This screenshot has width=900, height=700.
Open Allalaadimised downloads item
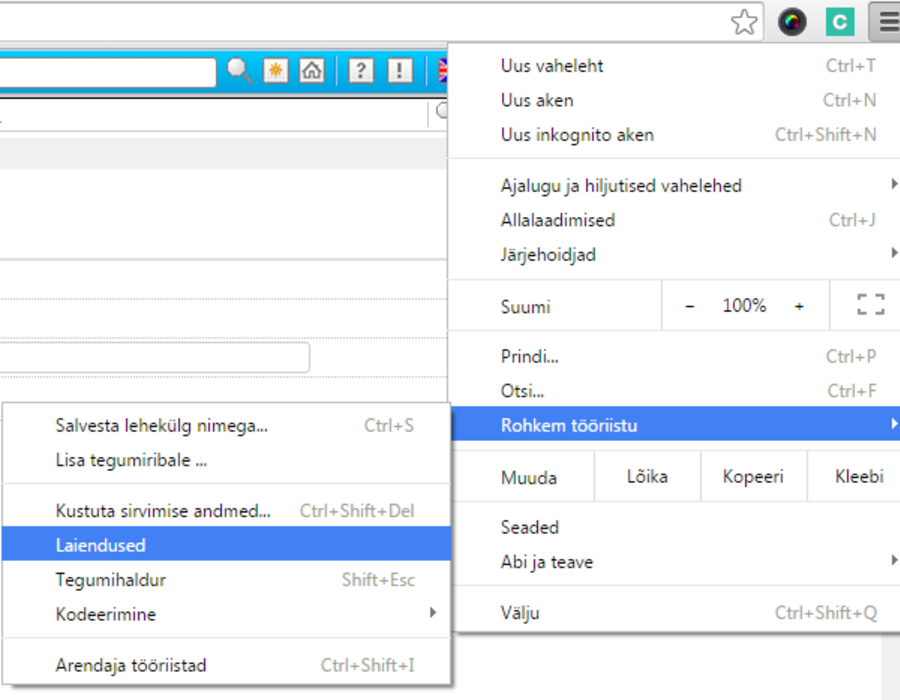coord(674,220)
